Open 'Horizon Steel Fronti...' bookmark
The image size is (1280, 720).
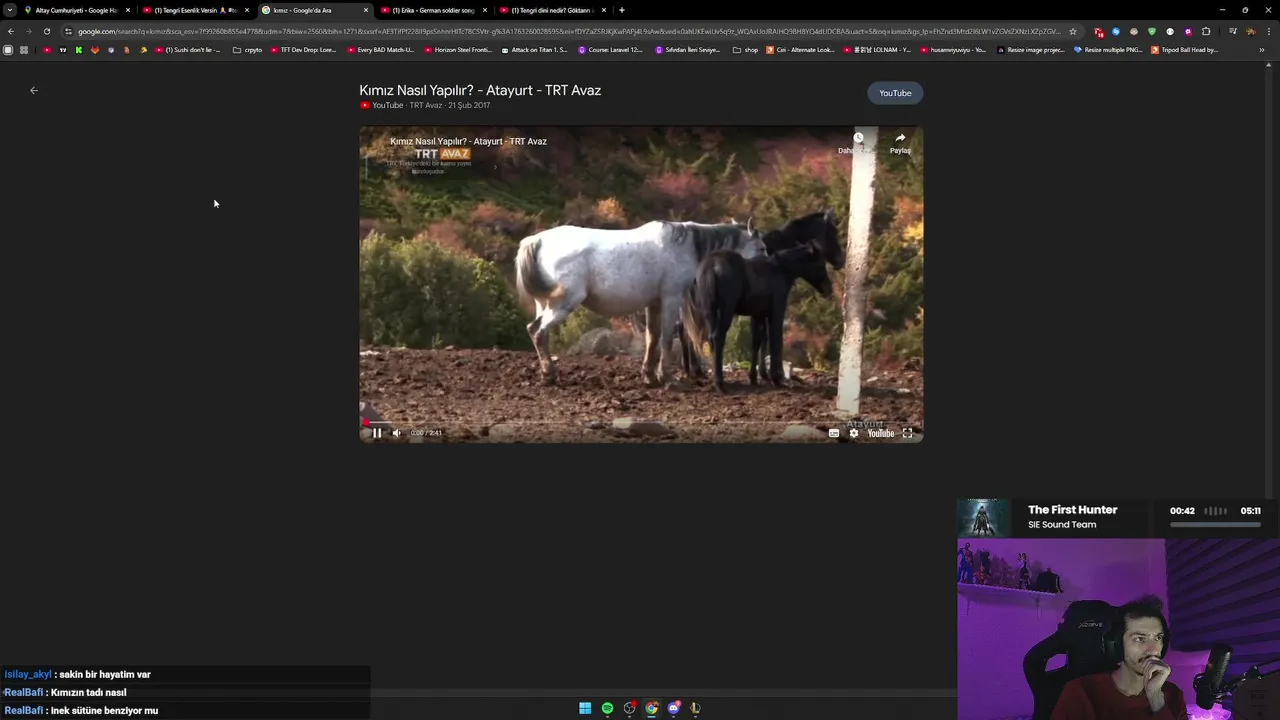[458, 49]
